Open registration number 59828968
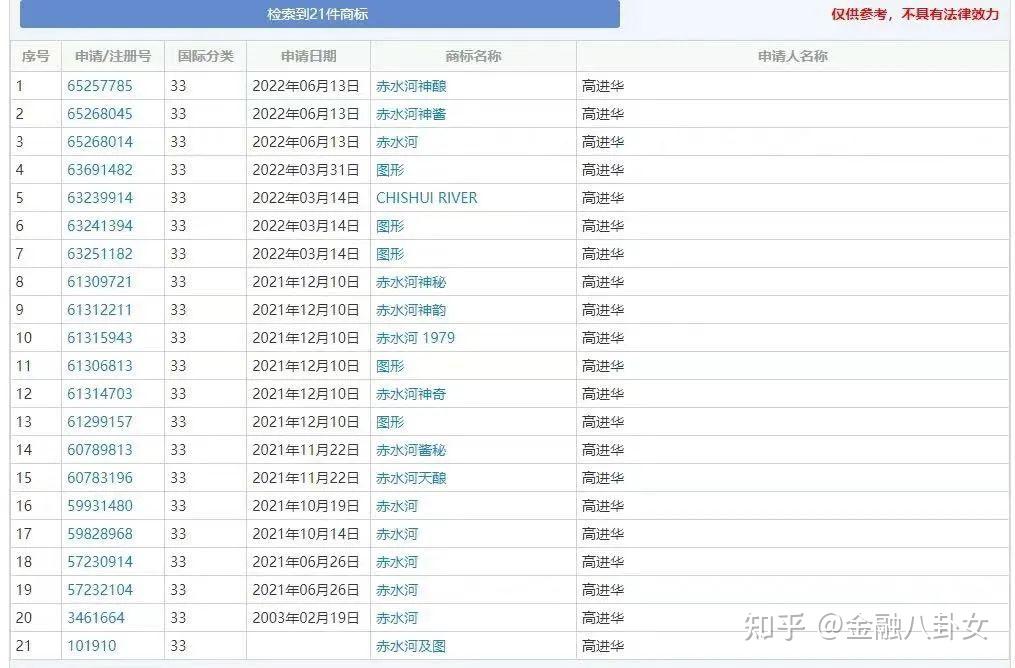This screenshot has width=1015, height=668. 100,534
